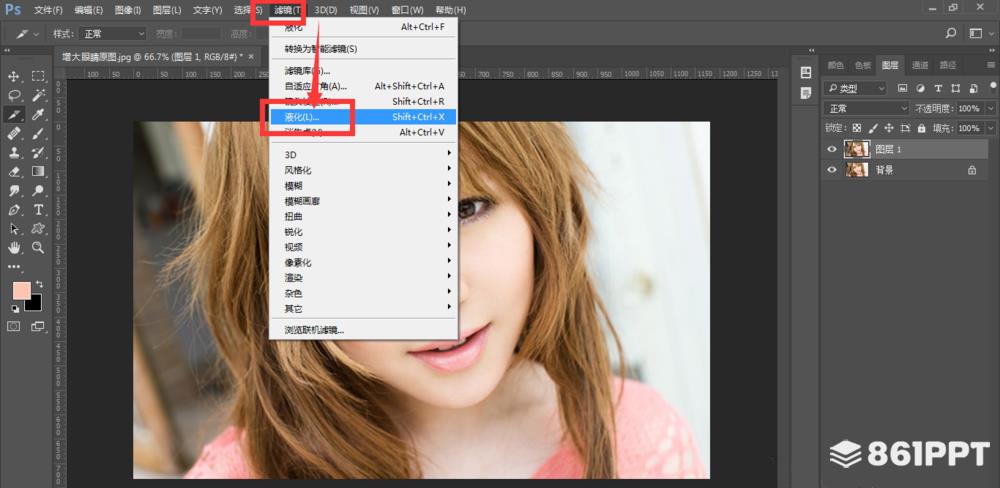Select the Magic Wand tool

pyautogui.click(x=38, y=96)
